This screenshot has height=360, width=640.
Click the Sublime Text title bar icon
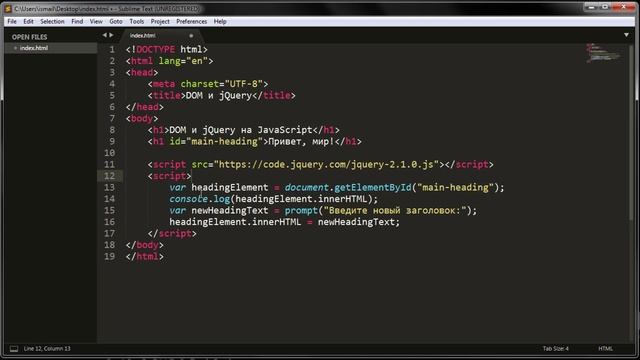[8, 9]
